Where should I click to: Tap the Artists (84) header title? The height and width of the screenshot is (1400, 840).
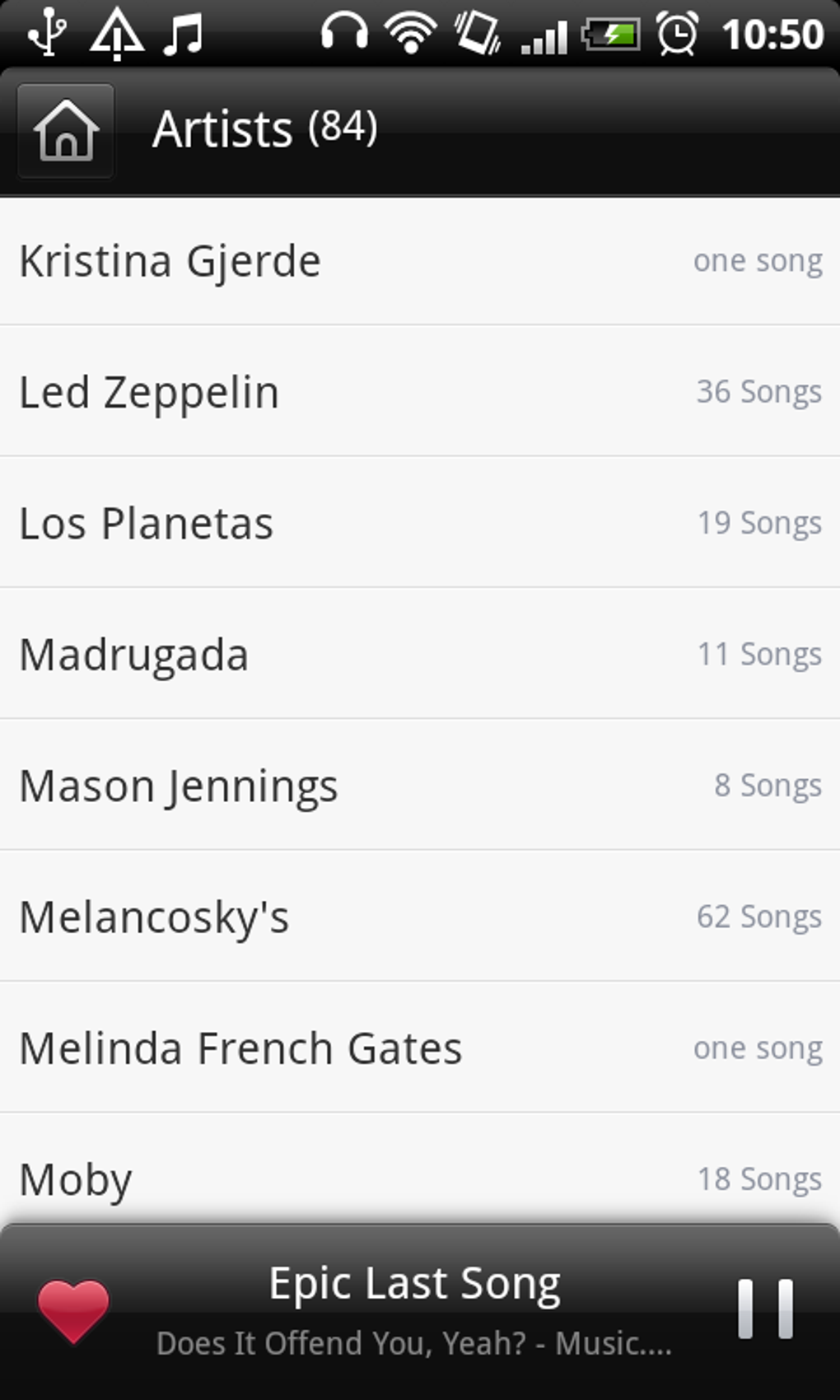(x=265, y=129)
